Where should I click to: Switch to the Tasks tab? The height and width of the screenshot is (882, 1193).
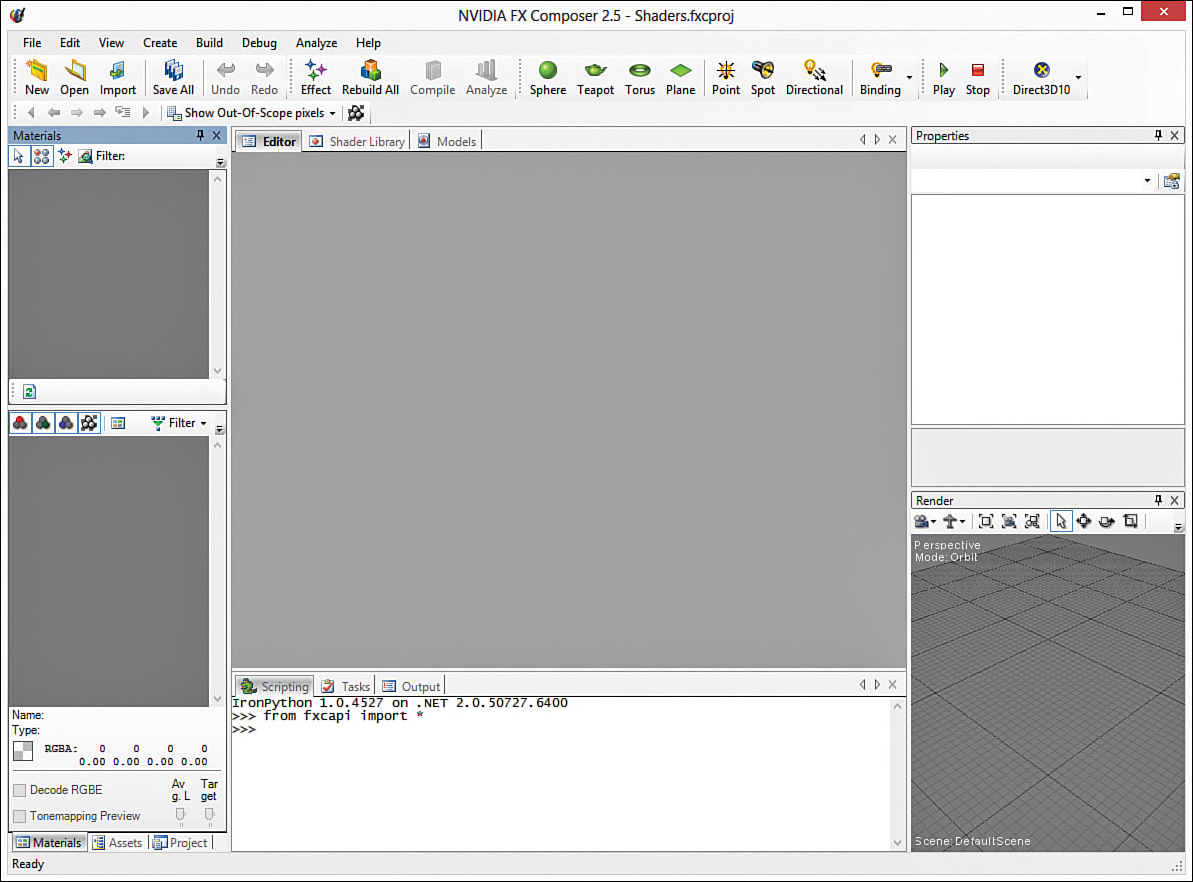(345, 686)
